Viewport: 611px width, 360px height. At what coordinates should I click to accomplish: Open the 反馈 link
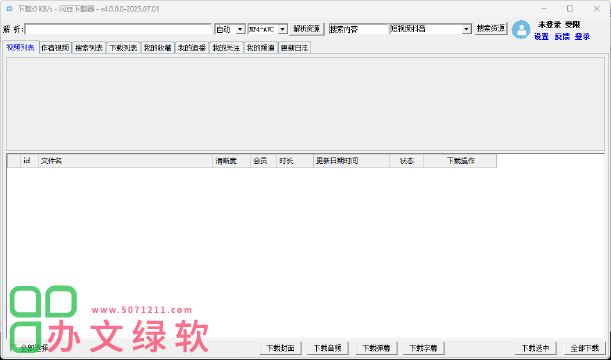tap(562, 37)
